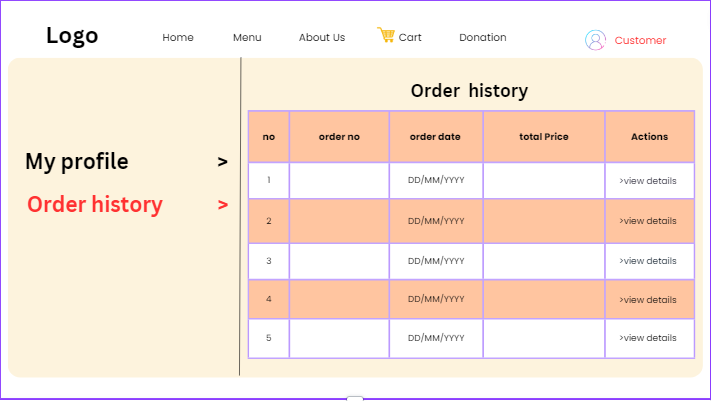Click the Order history table heading
Viewport: 711px width, 401px height.
point(469,91)
